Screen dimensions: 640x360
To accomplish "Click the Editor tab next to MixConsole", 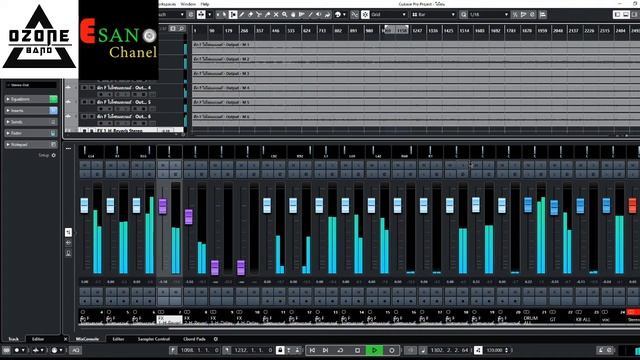I will click(x=118, y=339).
